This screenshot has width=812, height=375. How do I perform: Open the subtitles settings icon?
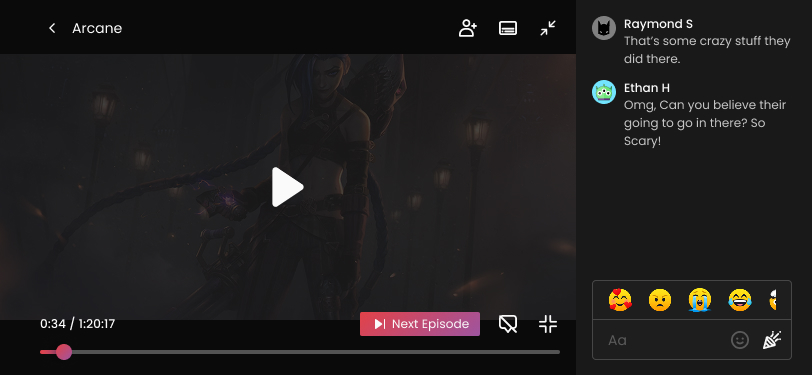[508, 28]
